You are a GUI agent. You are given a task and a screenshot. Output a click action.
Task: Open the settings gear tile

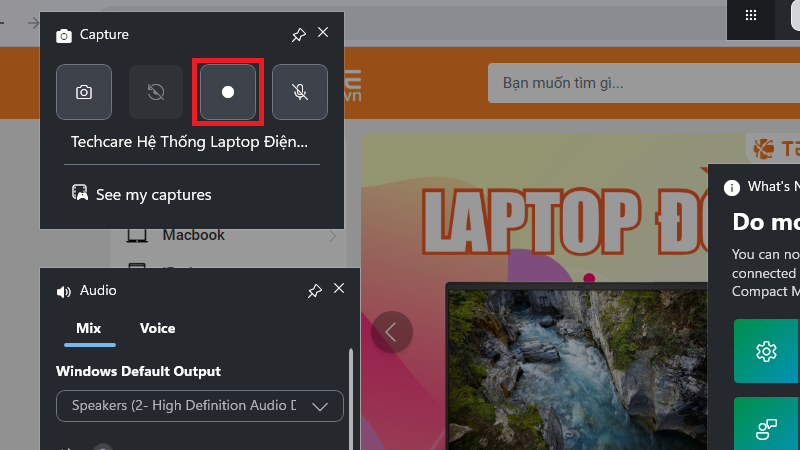point(767,351)
